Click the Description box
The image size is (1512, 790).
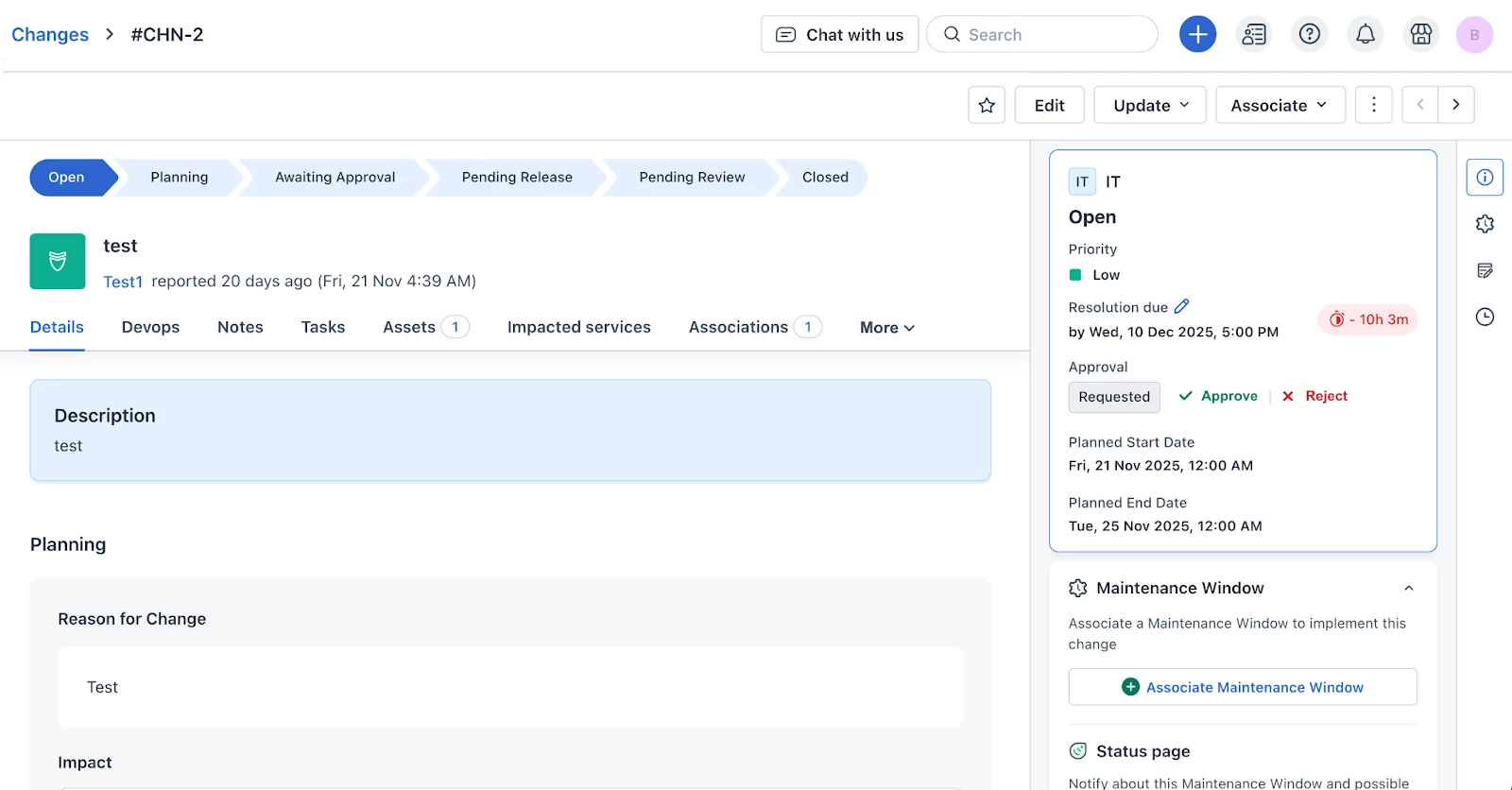[510, 430]
